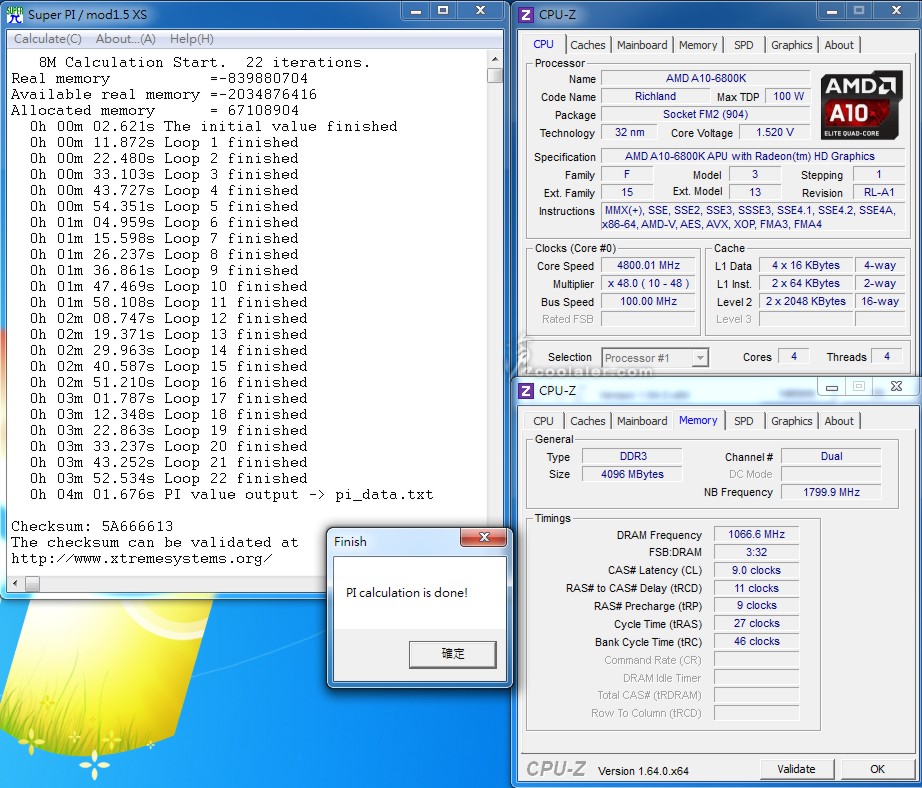Click the Dual channel value
Image resolution: width=922 pixels, height=788 pixels.
coord(831,456)
